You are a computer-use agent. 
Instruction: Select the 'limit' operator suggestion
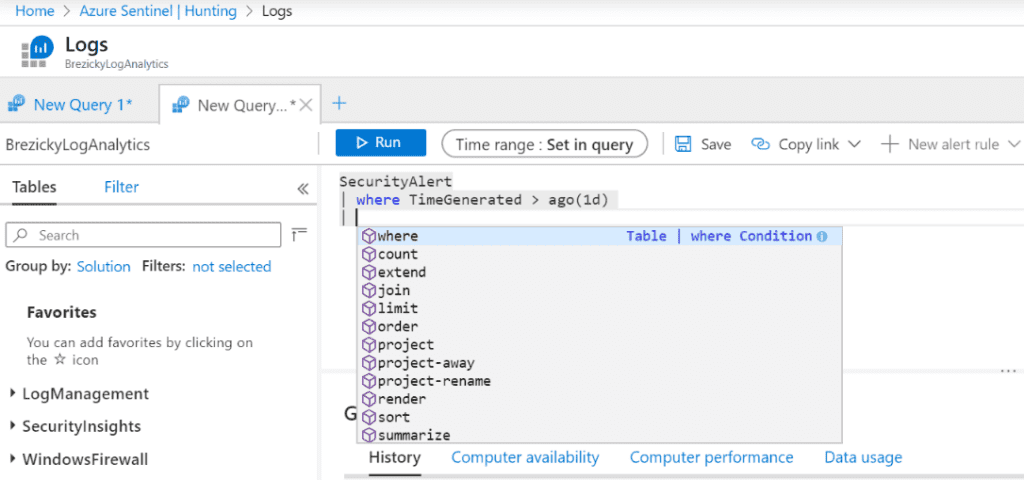point(600,308)
